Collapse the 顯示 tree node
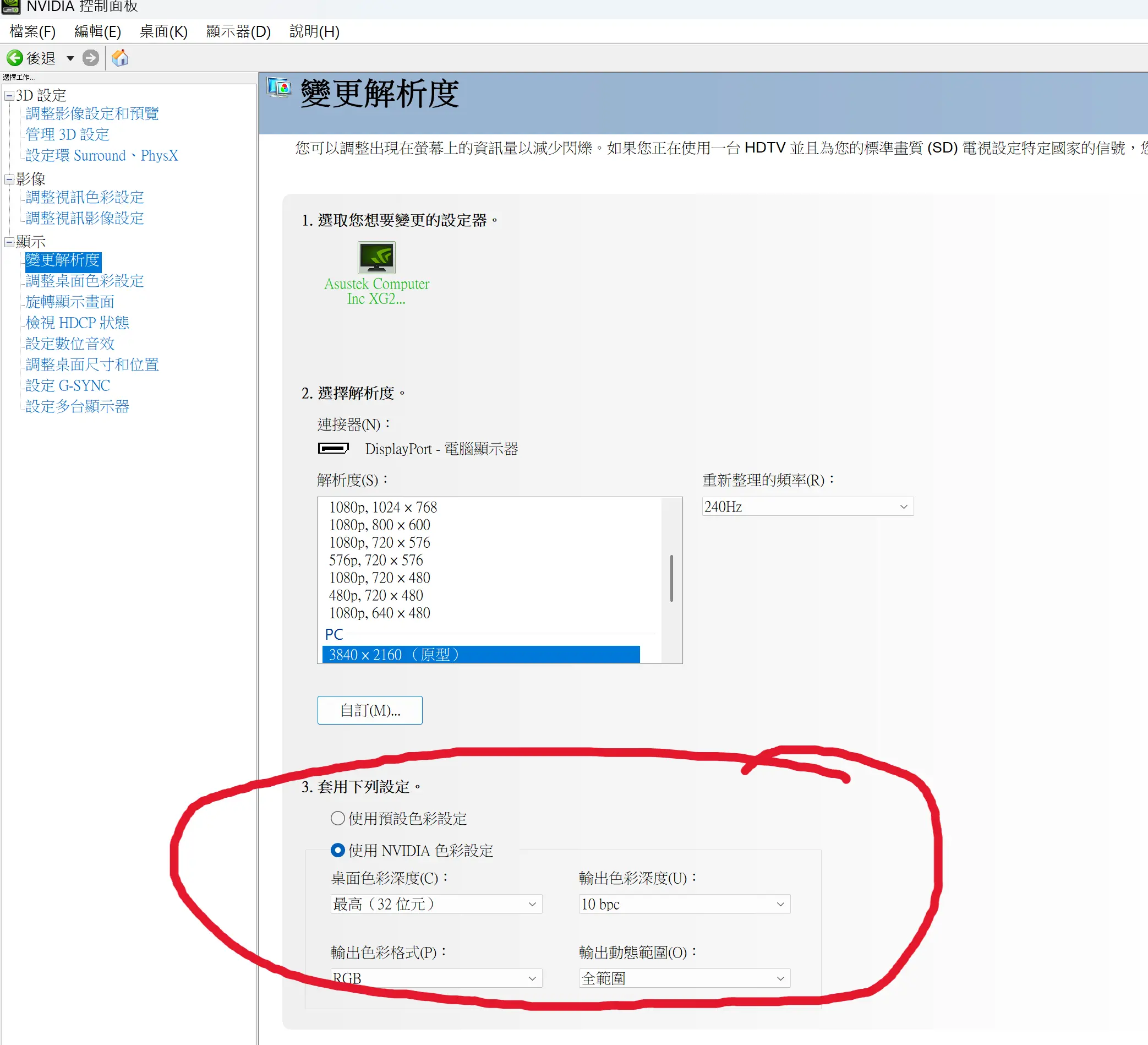The width and height of the screenshot is (1148, 1045). [9, 242]
